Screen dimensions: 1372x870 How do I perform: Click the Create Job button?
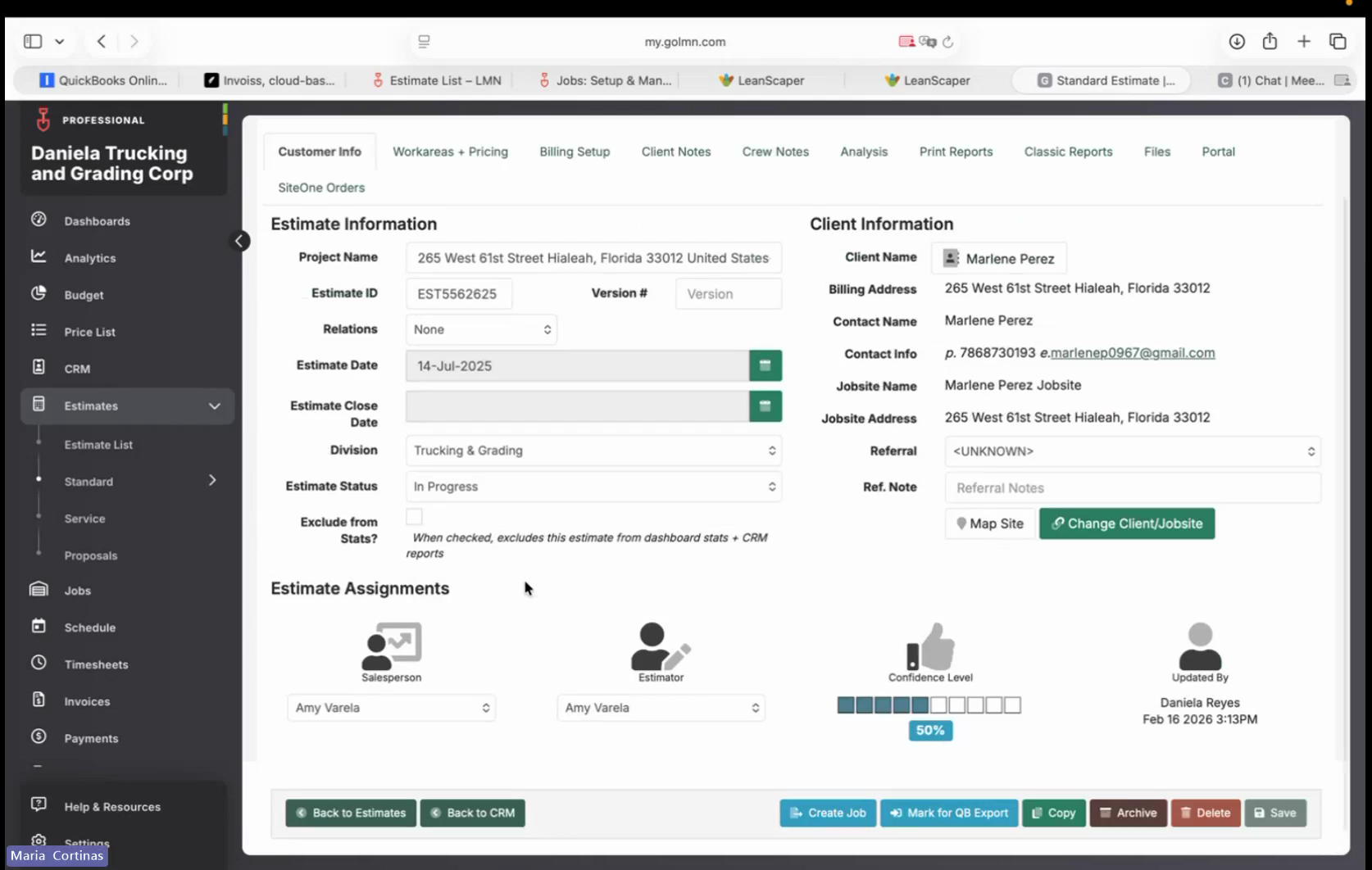point(828,813)
